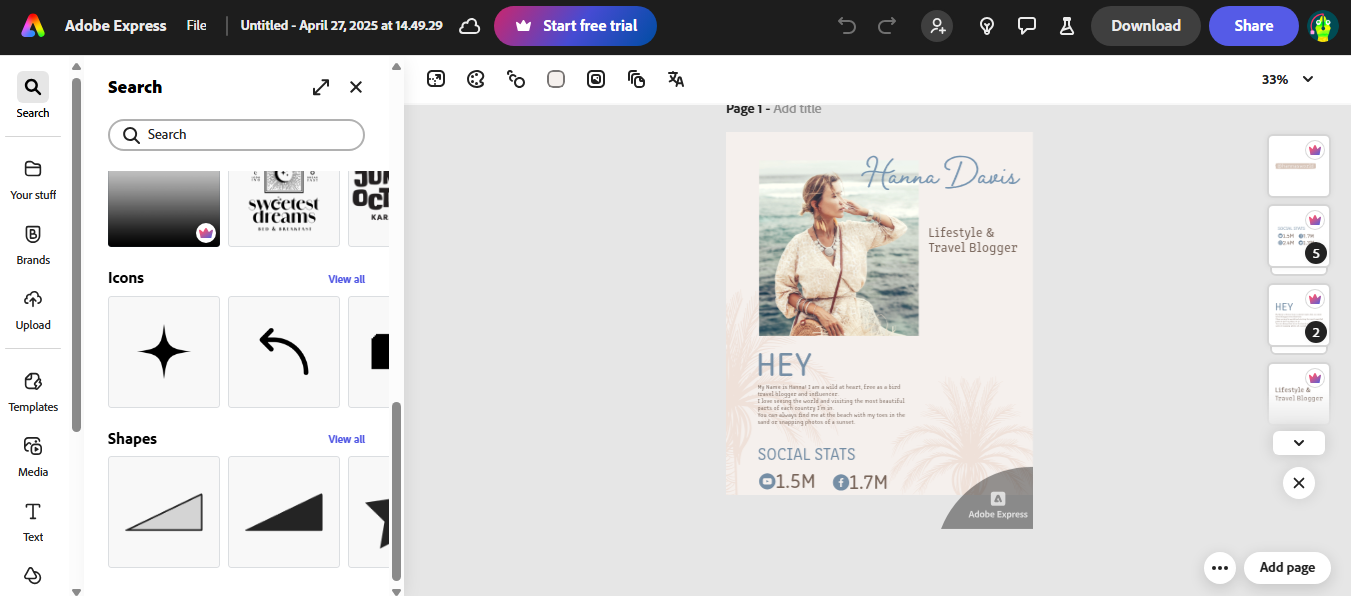Open the Brands panel
This screenshot has width=1351, height=596.
tap(33, 244)
